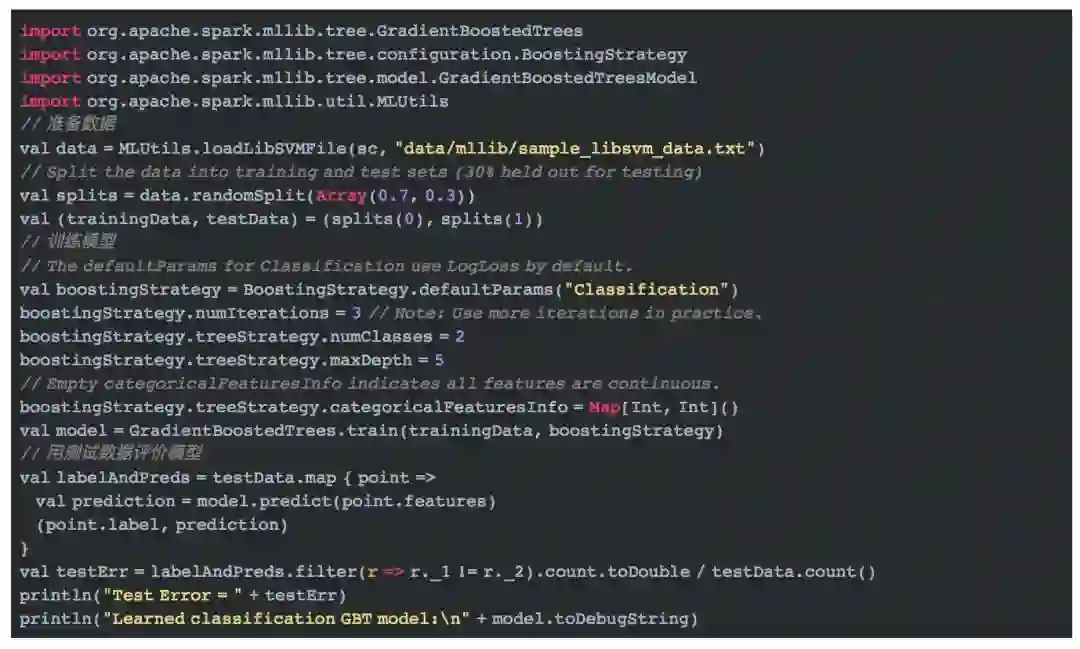Select the GradientBoostedTreesModel import text
Screen dimensions: 1080x649
[x=391, y=78]
